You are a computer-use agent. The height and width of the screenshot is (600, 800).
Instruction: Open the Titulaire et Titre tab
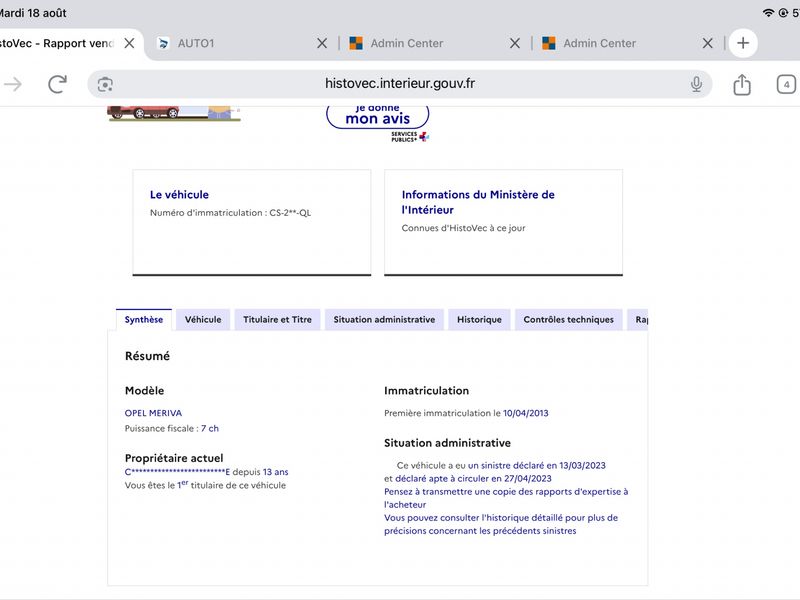click(277, 320)
